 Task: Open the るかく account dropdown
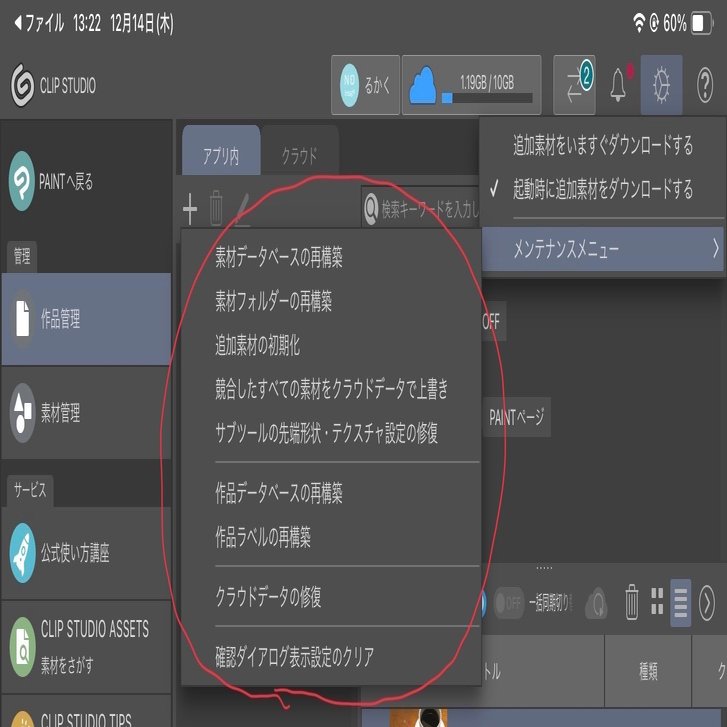(x=365, y=85)
